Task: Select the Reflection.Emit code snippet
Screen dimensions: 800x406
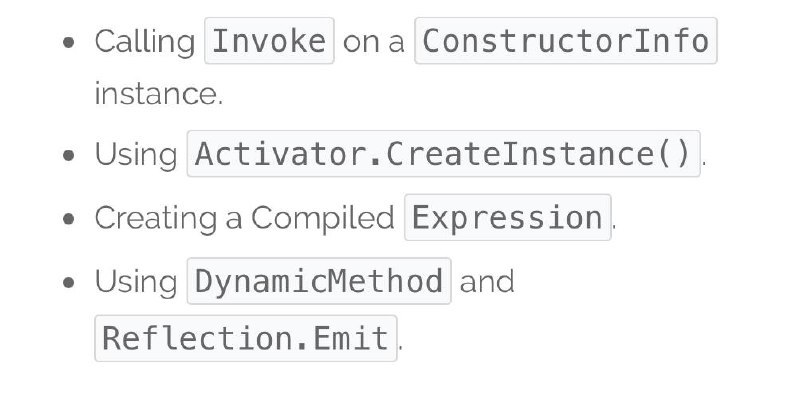Action: (x=246, y=338)
